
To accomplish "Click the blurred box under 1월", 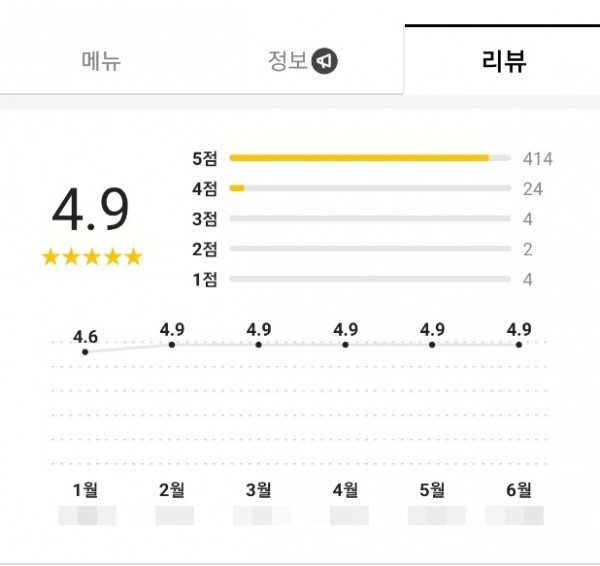I will [x=87, y=515].
